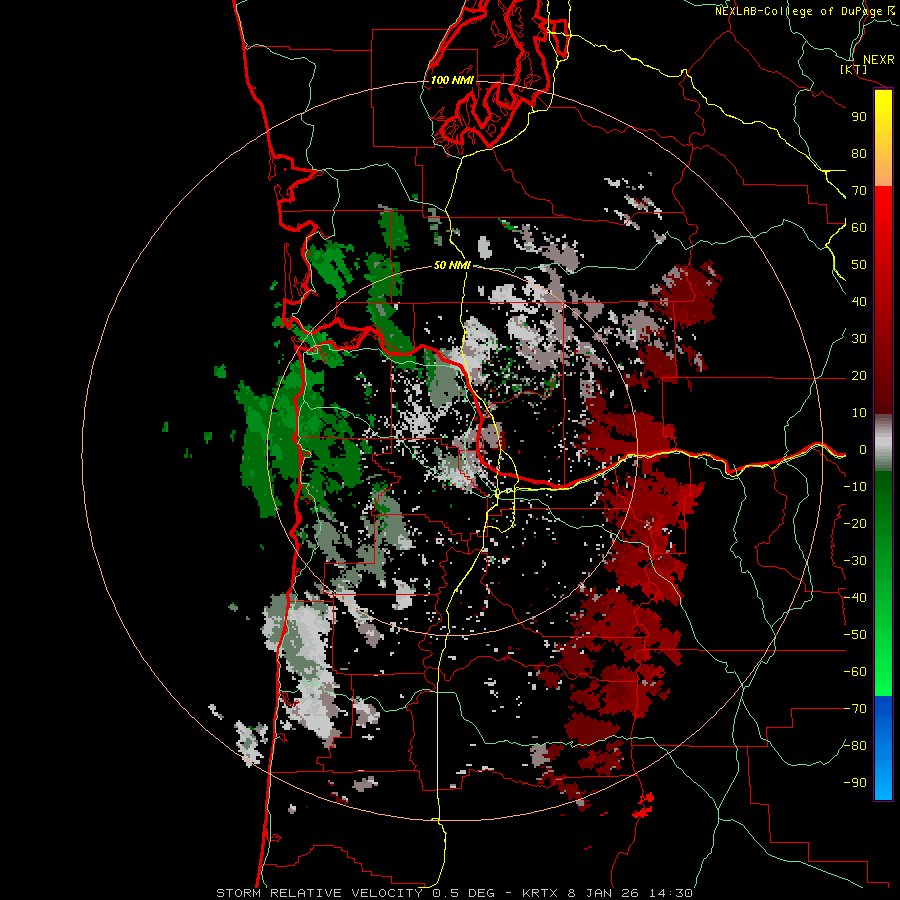Click the 60 value on the velocity scale
900x900 pixels.
pyautogui.click(x=859, y=228)
